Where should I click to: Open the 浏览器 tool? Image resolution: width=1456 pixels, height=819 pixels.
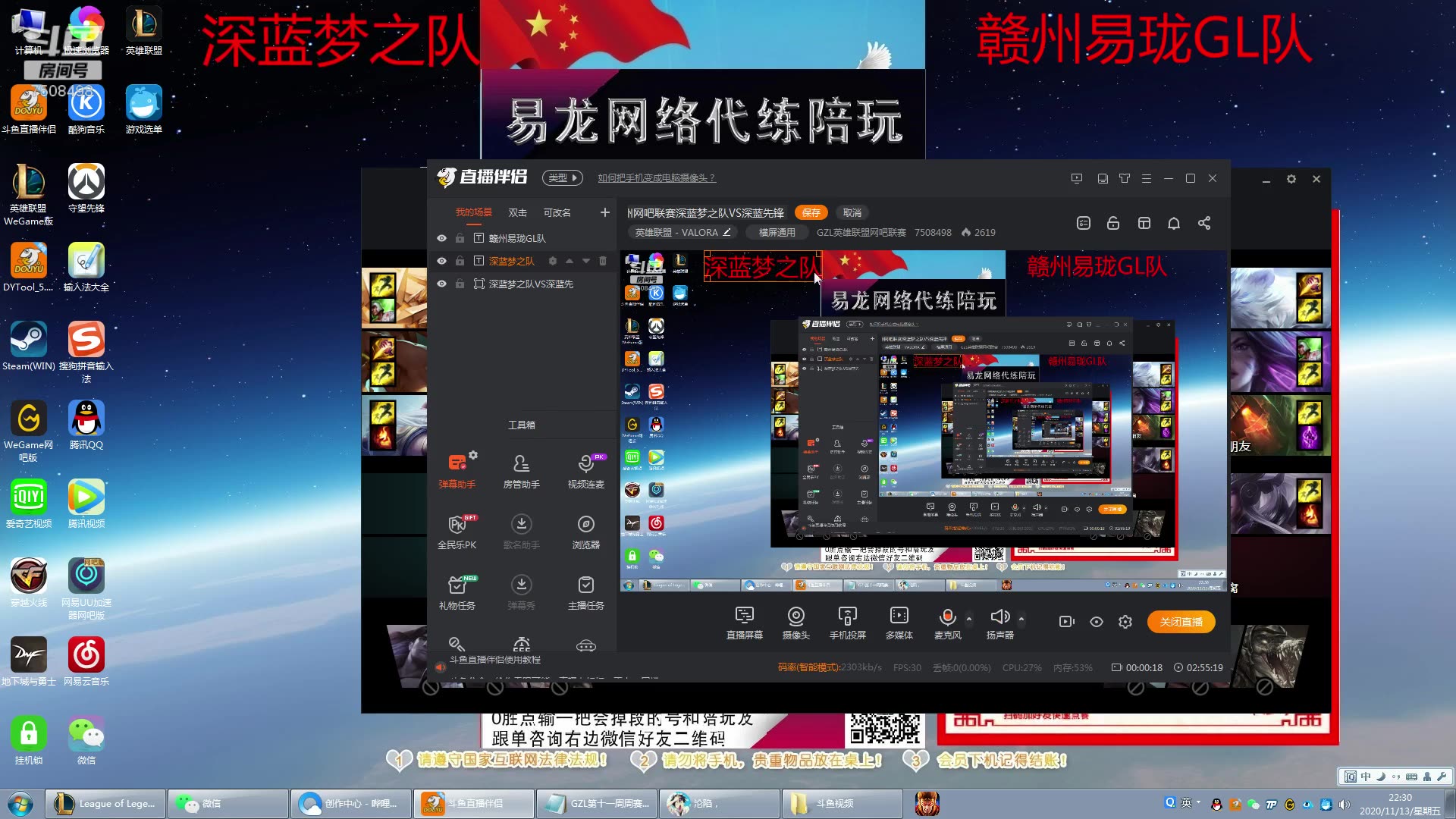click(x=585, y=531)
